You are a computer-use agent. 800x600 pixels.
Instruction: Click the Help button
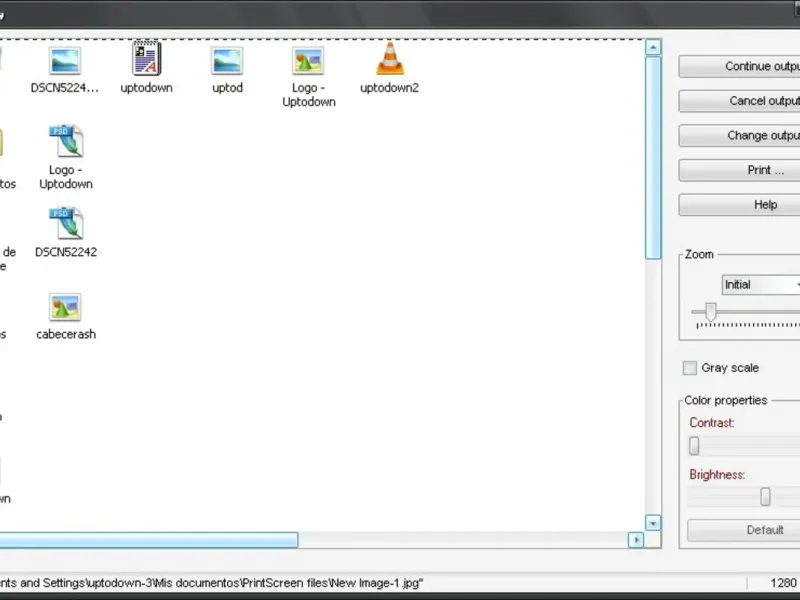pyautogui.click(x=739, y=205)
